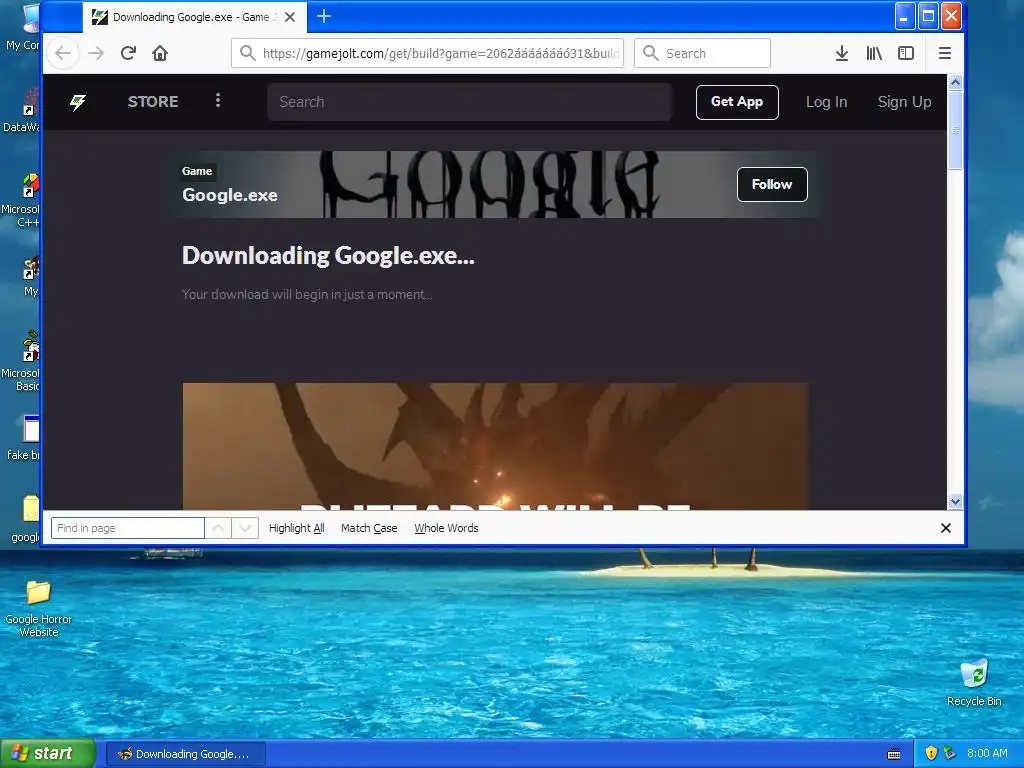Toggle Whole Words in the find bar

tap(446, 528)
